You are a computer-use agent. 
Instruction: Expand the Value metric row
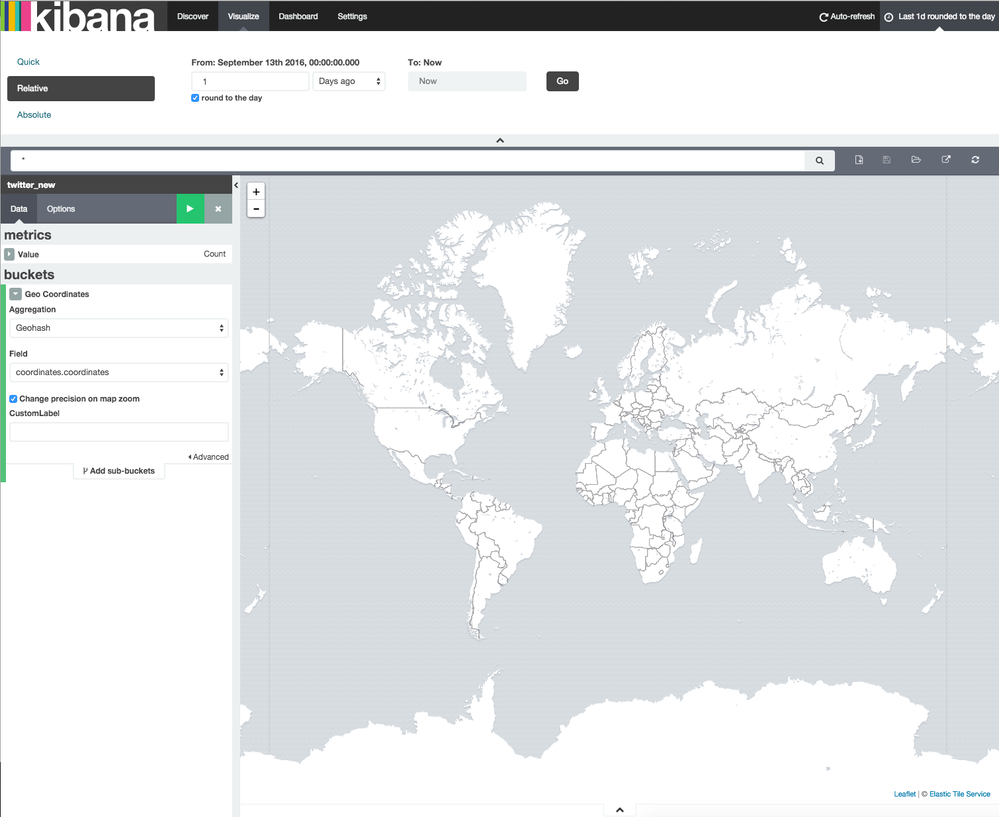[x=12, y=254]
